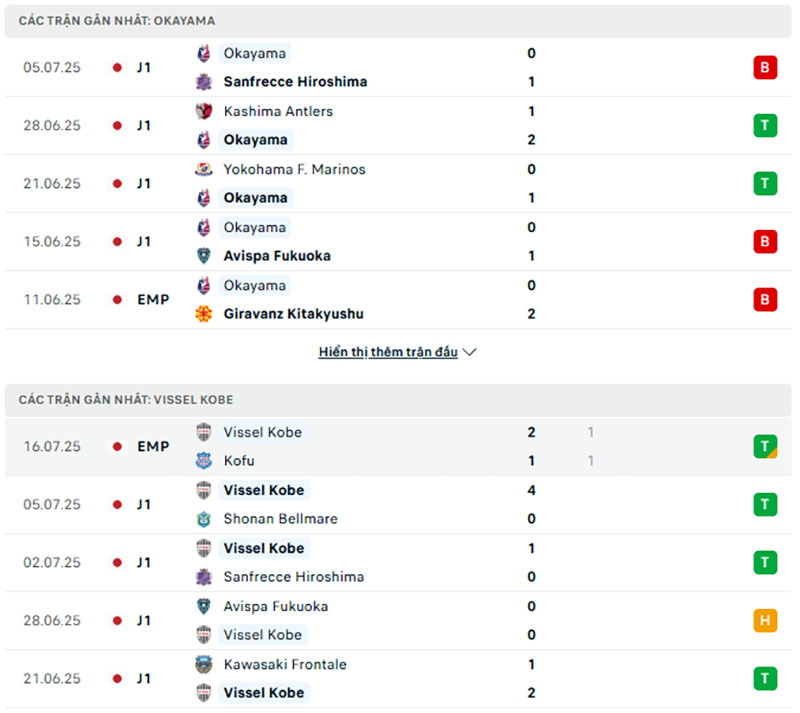Viewport: 800px width, 713px height.
Task: Click the Shonan Bellmare team logo
Action: 204,519
